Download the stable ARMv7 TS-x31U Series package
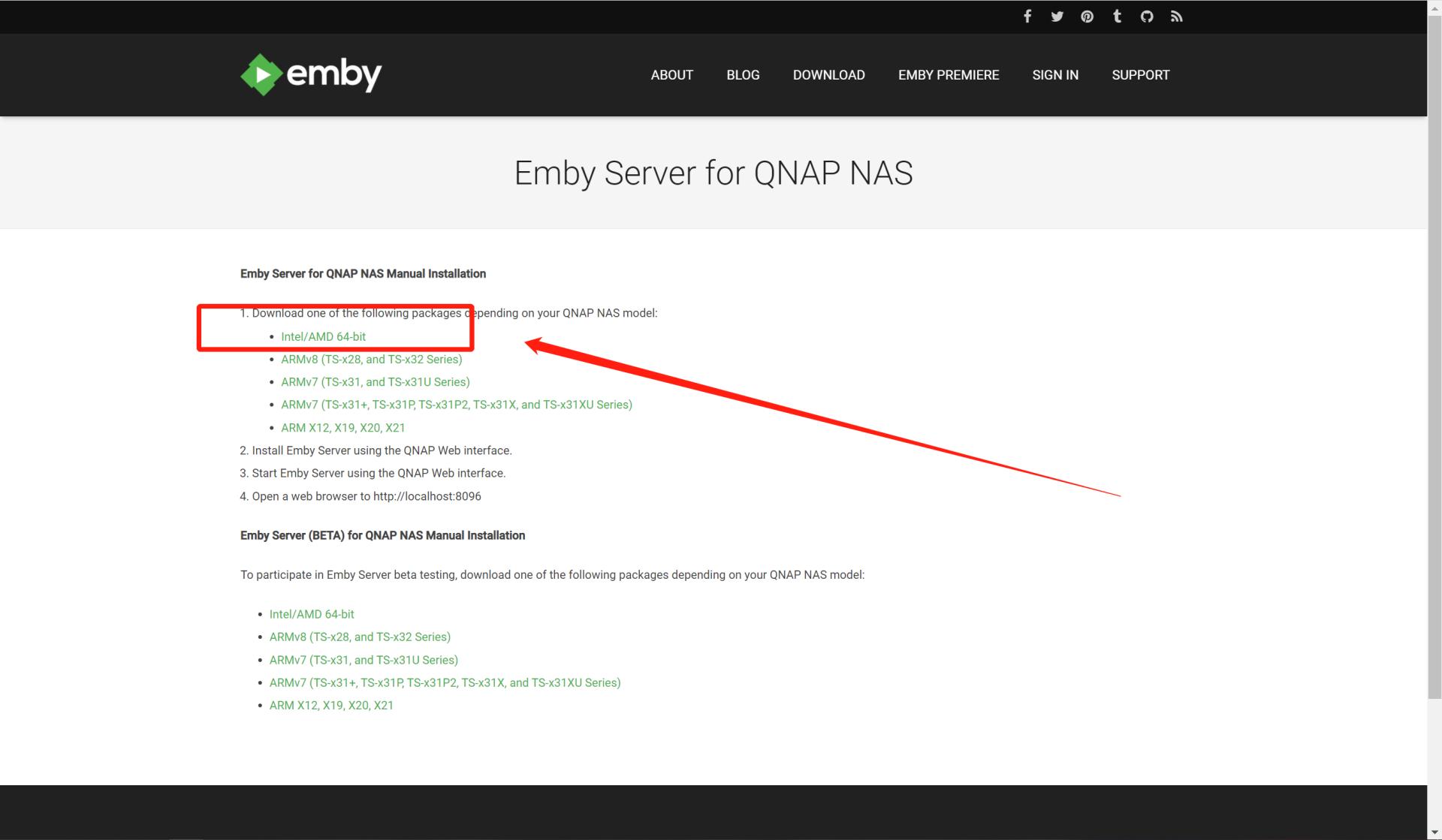The height and width of the screenshot is (840, 1442). (375, 382)
